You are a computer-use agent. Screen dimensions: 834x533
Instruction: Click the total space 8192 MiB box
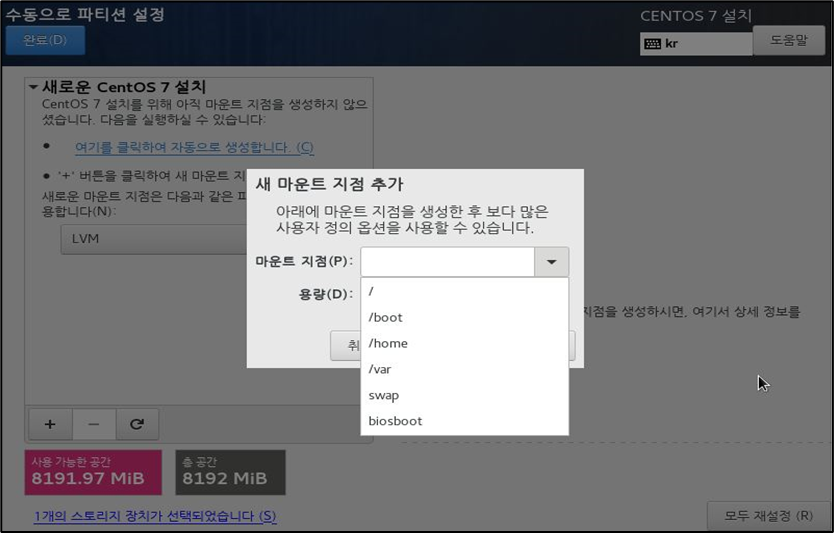click(x=230, y=472)
